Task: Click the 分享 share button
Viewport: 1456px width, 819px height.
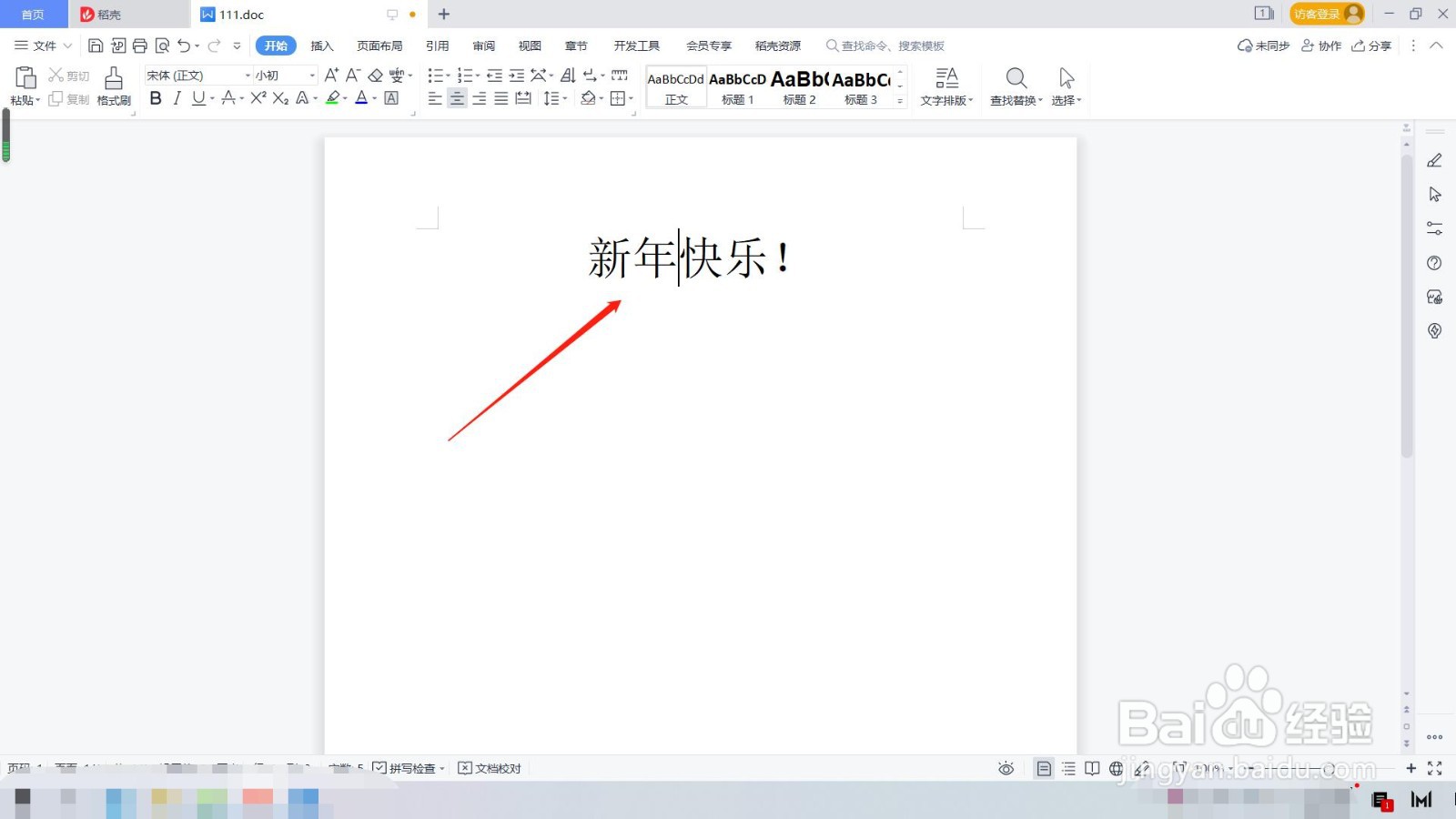Action: tap(1371, 45)
